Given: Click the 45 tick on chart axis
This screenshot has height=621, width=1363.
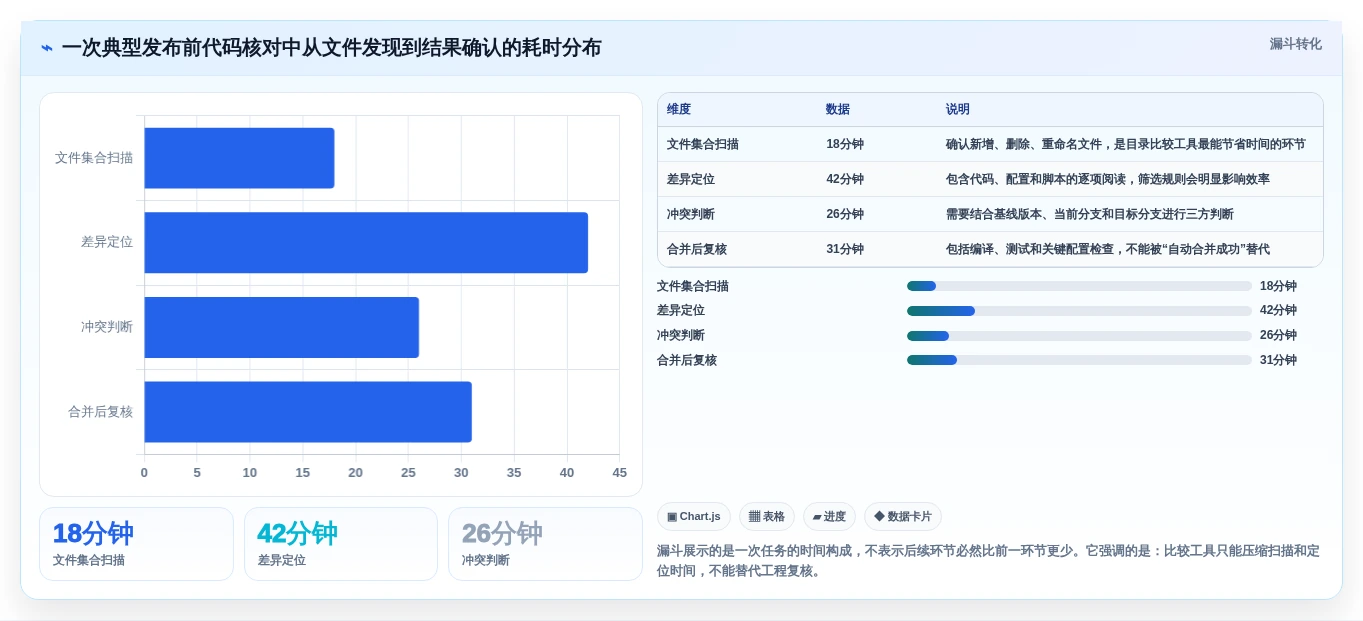Looking at the screenshot, I should (x=620, y=473).
